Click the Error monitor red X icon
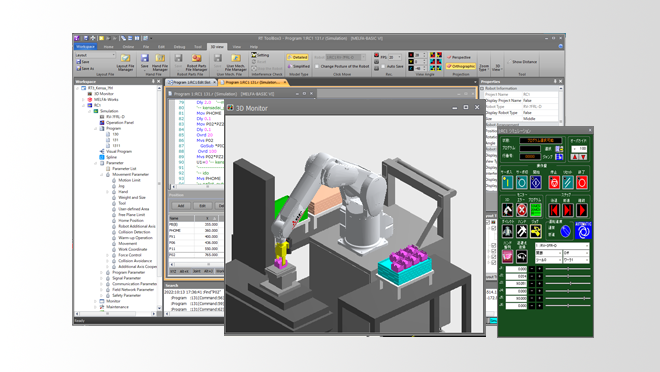 click(x=522, y=210)
